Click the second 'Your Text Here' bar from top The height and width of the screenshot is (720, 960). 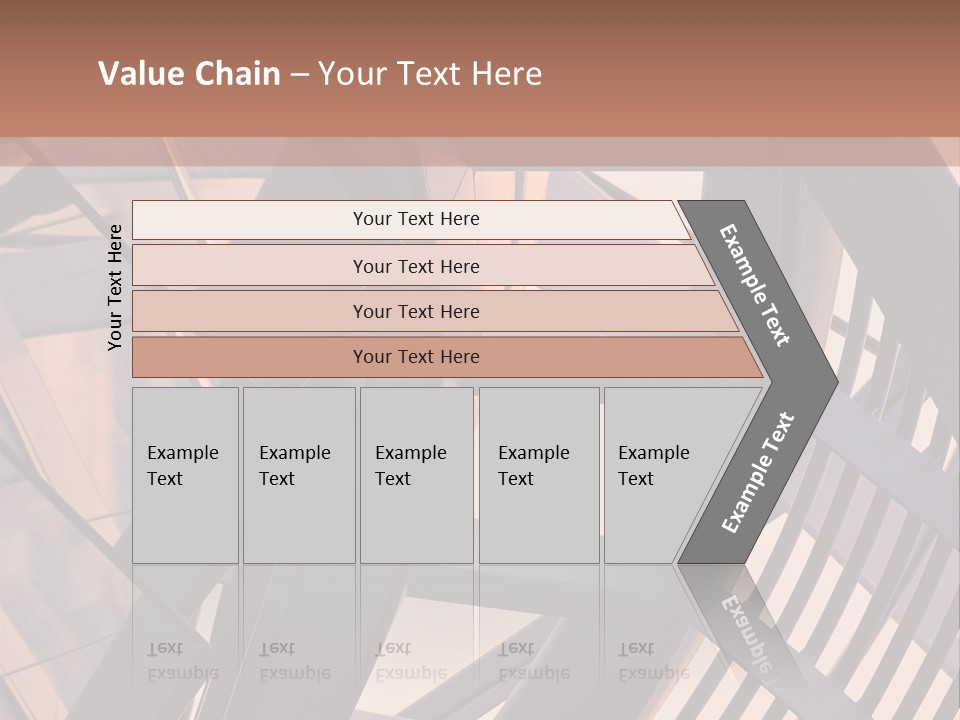[x=415, y=266]
